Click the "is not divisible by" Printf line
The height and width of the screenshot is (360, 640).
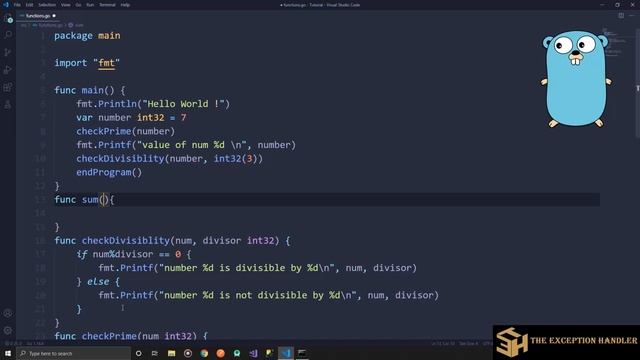pos(269,295)
